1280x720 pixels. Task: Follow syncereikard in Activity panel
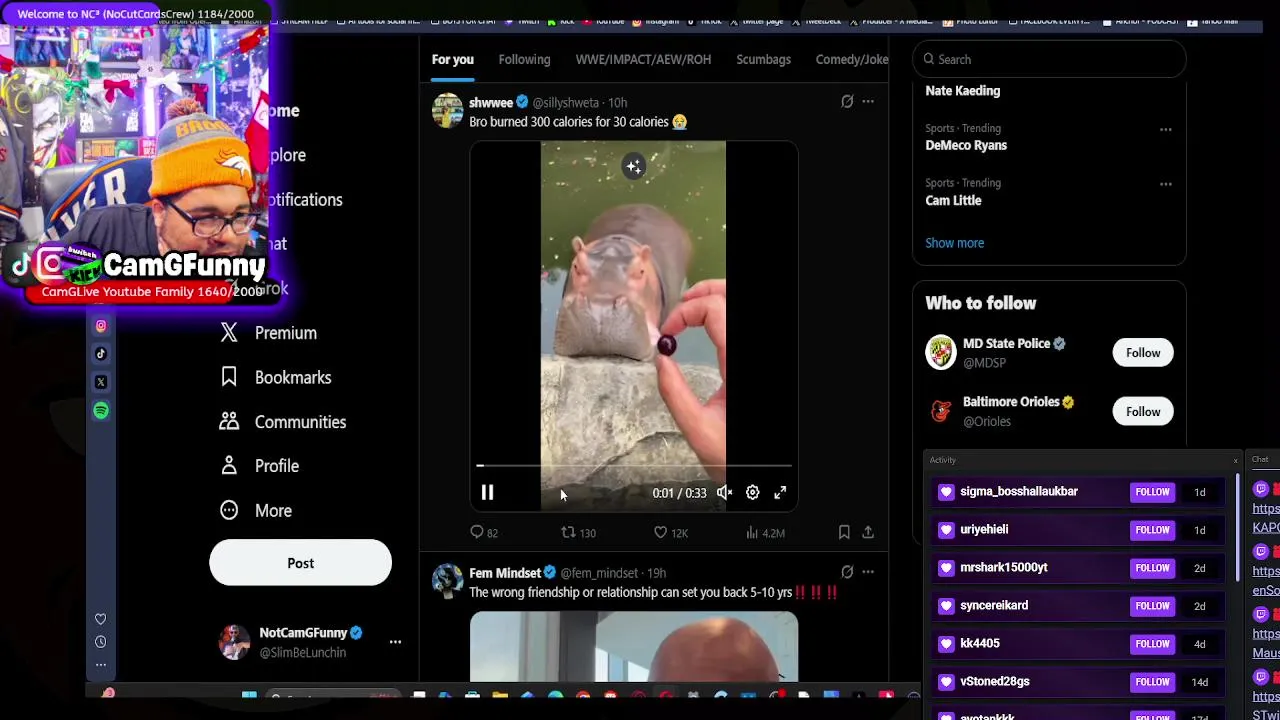1152,606
